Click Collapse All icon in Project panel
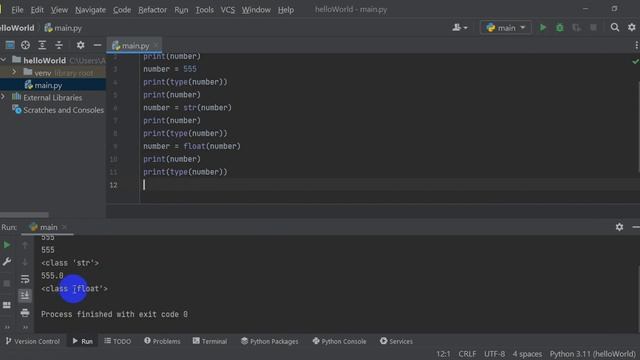This screenshot has width=640, height=360. point(59,45)
